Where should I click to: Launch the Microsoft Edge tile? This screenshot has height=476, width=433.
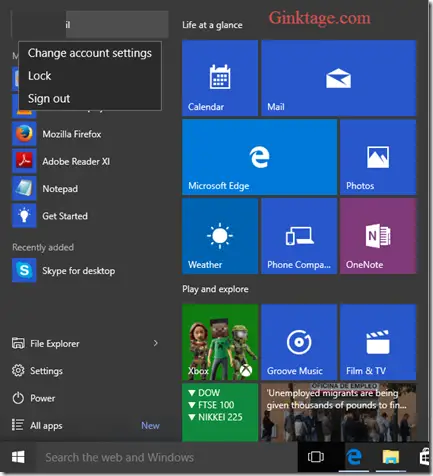coord(259,157)
